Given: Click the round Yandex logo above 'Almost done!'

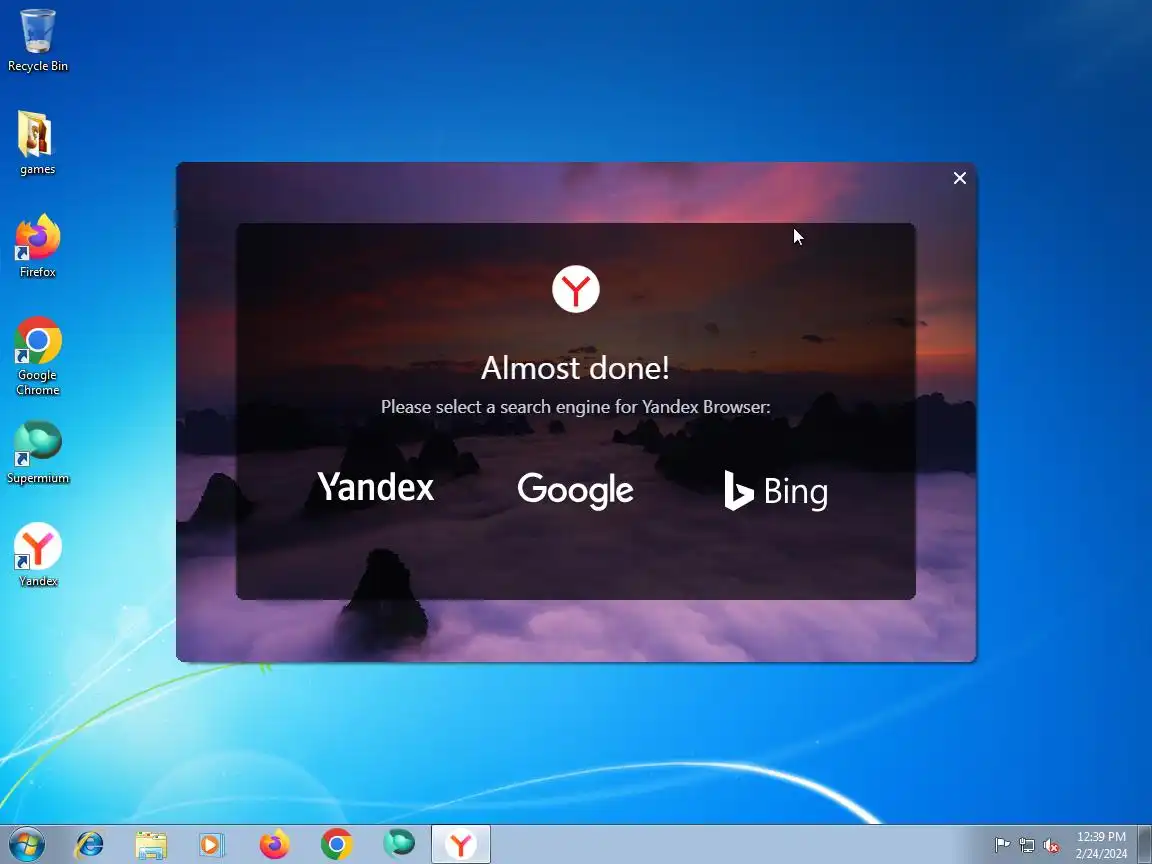Looking at the screenshot, I should click(x=576, y=289).
